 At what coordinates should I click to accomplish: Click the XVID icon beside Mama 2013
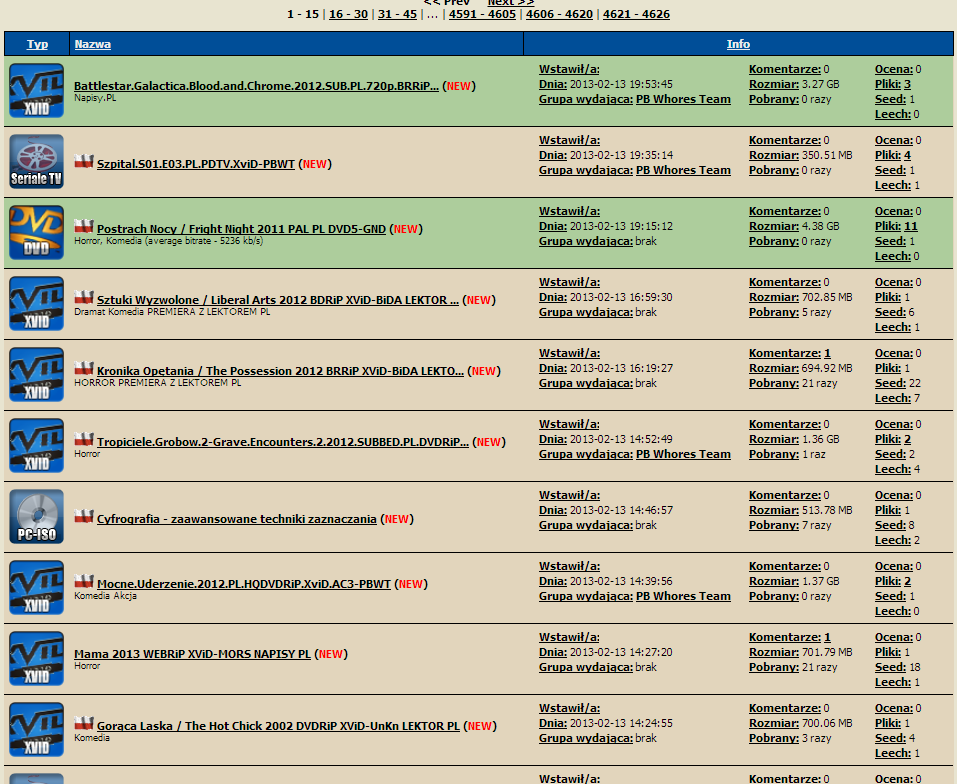(37, 658)
